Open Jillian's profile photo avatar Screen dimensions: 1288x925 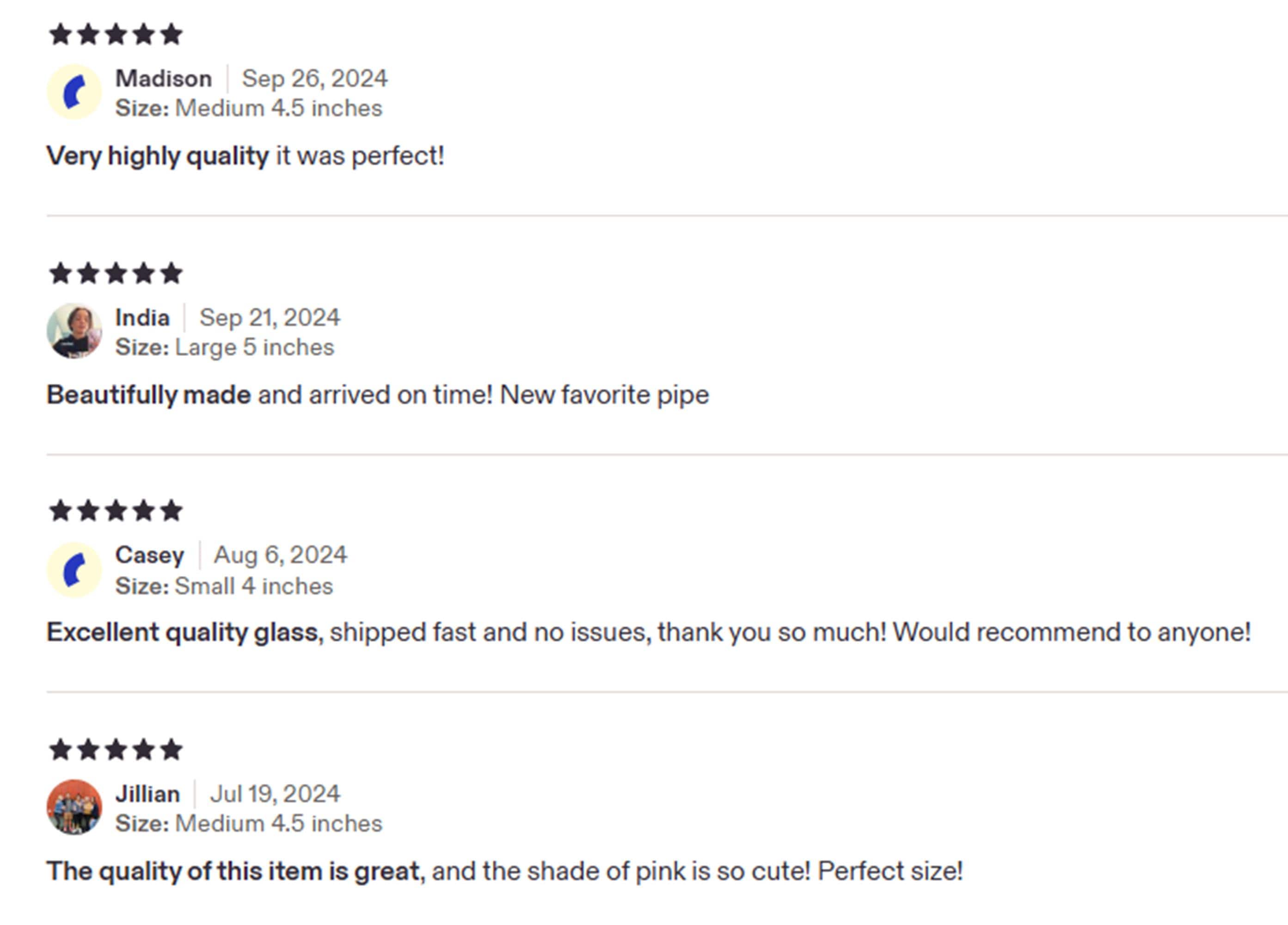(x=74, y=807)
